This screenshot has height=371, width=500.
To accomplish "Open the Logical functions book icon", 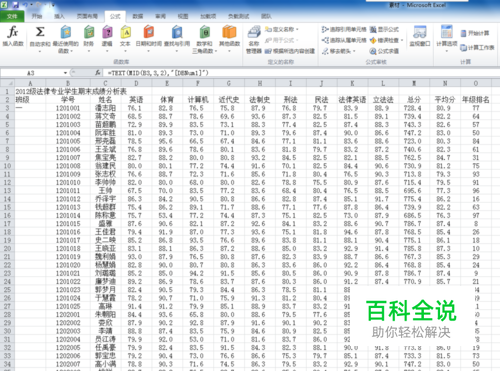I will point(107,32).
